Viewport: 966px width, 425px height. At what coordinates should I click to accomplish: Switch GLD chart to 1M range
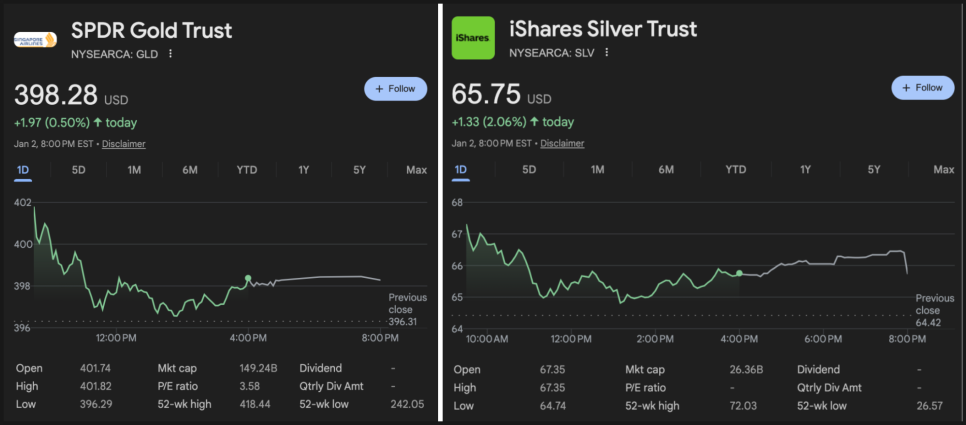[x=134, y=170]
